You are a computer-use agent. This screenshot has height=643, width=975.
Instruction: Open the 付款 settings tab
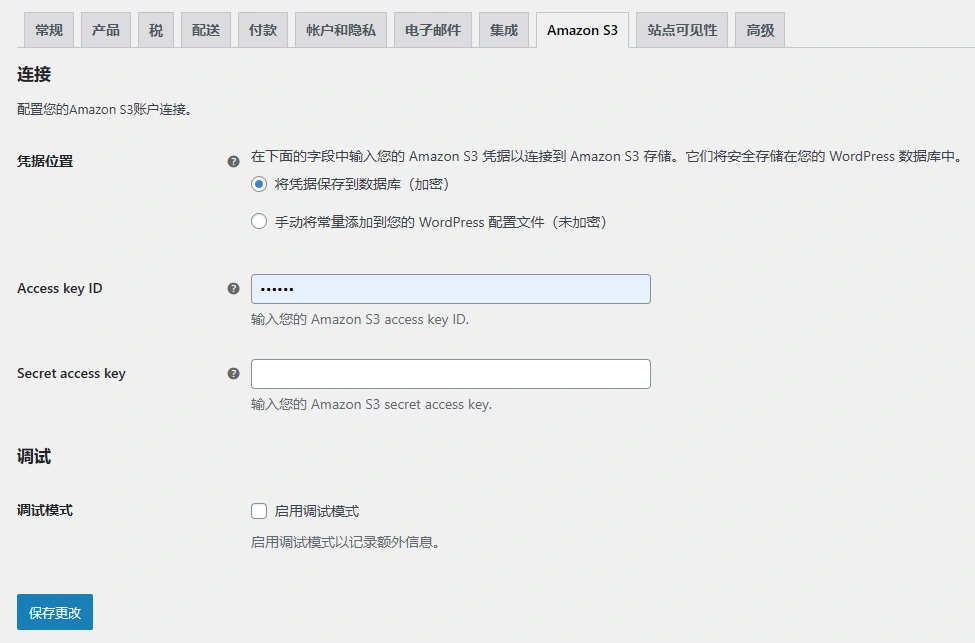(261, 30)
